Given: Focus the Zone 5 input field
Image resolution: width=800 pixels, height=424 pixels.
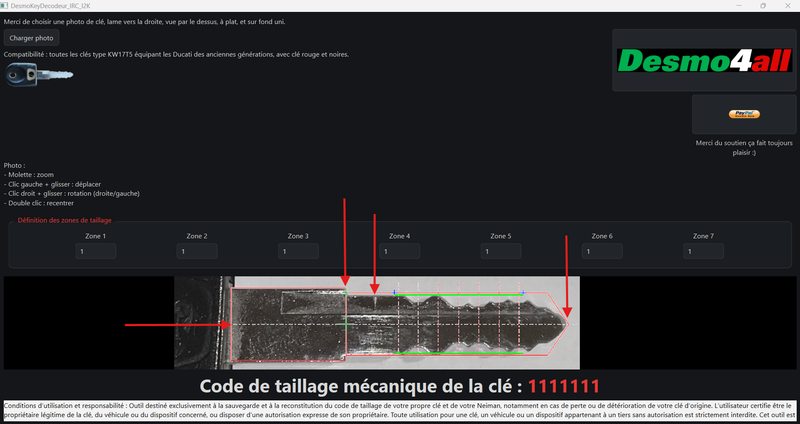Looking at the screenshot, I should (x=501, y=251).
